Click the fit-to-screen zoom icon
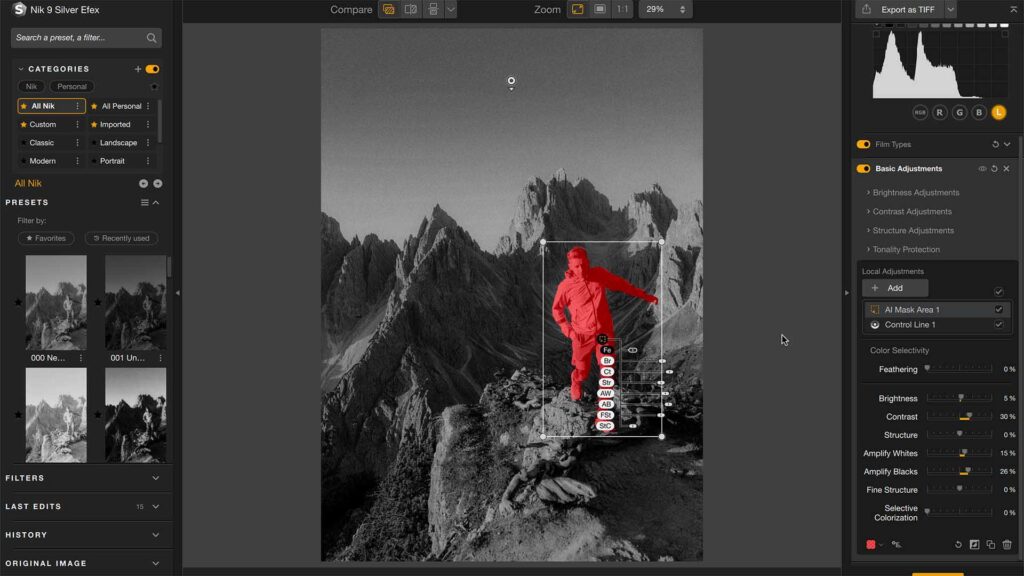1024x576 pixels. coord(576,9)
